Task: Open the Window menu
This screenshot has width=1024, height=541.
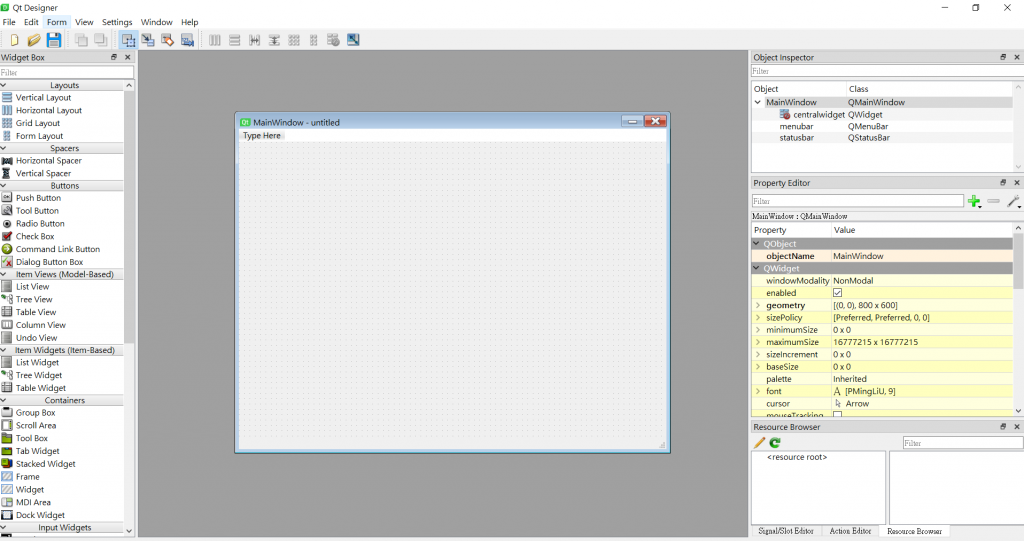Action: [x=157, y=22]
